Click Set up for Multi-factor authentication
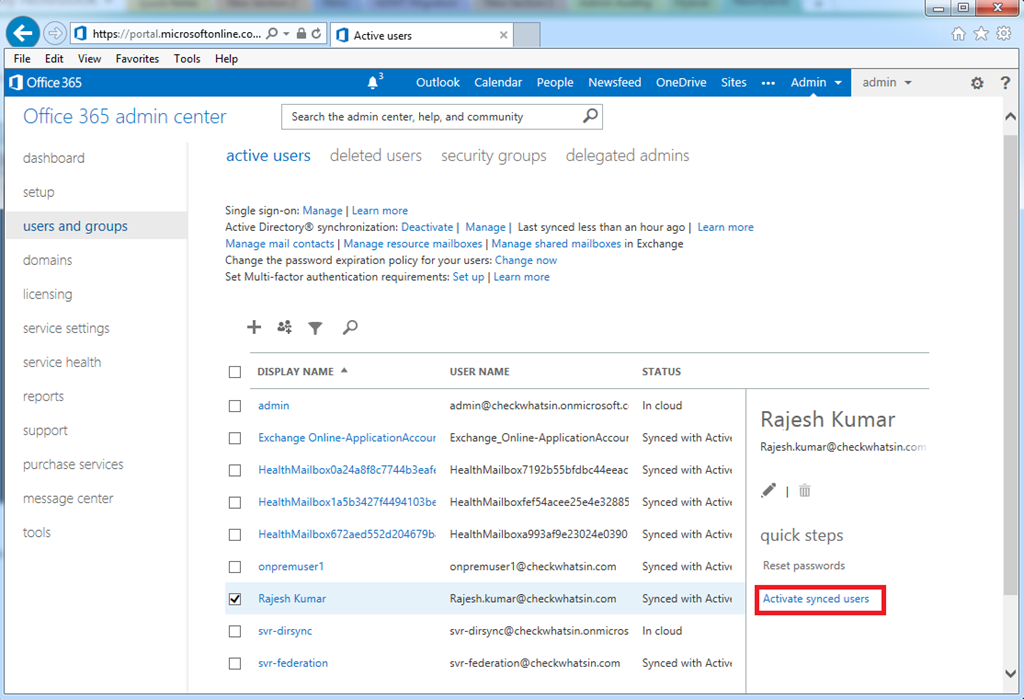This screenshot has width=1024, height=699. [468, 277]
